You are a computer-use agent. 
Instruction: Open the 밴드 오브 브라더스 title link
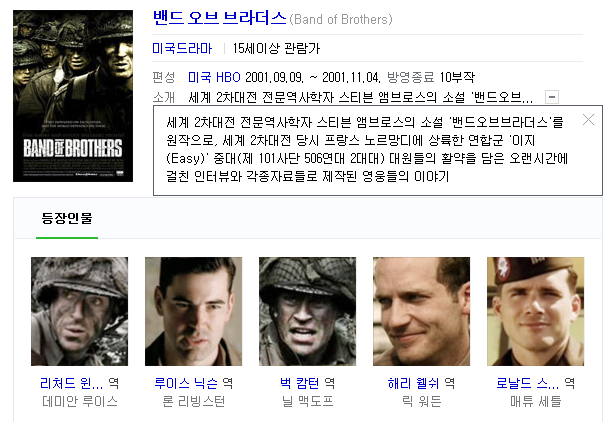(219, 18)
